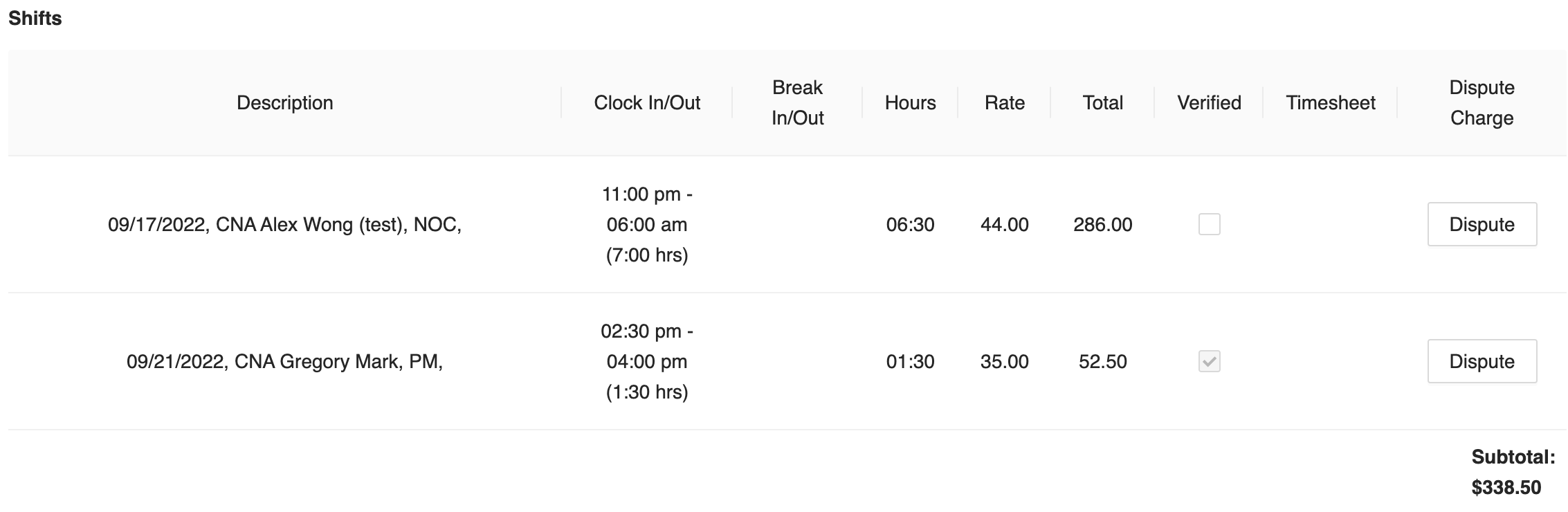The height and width of the screenshot is (512, 1568).
Task: Select the Gregory Mark shift description
Action: (284, 361)
